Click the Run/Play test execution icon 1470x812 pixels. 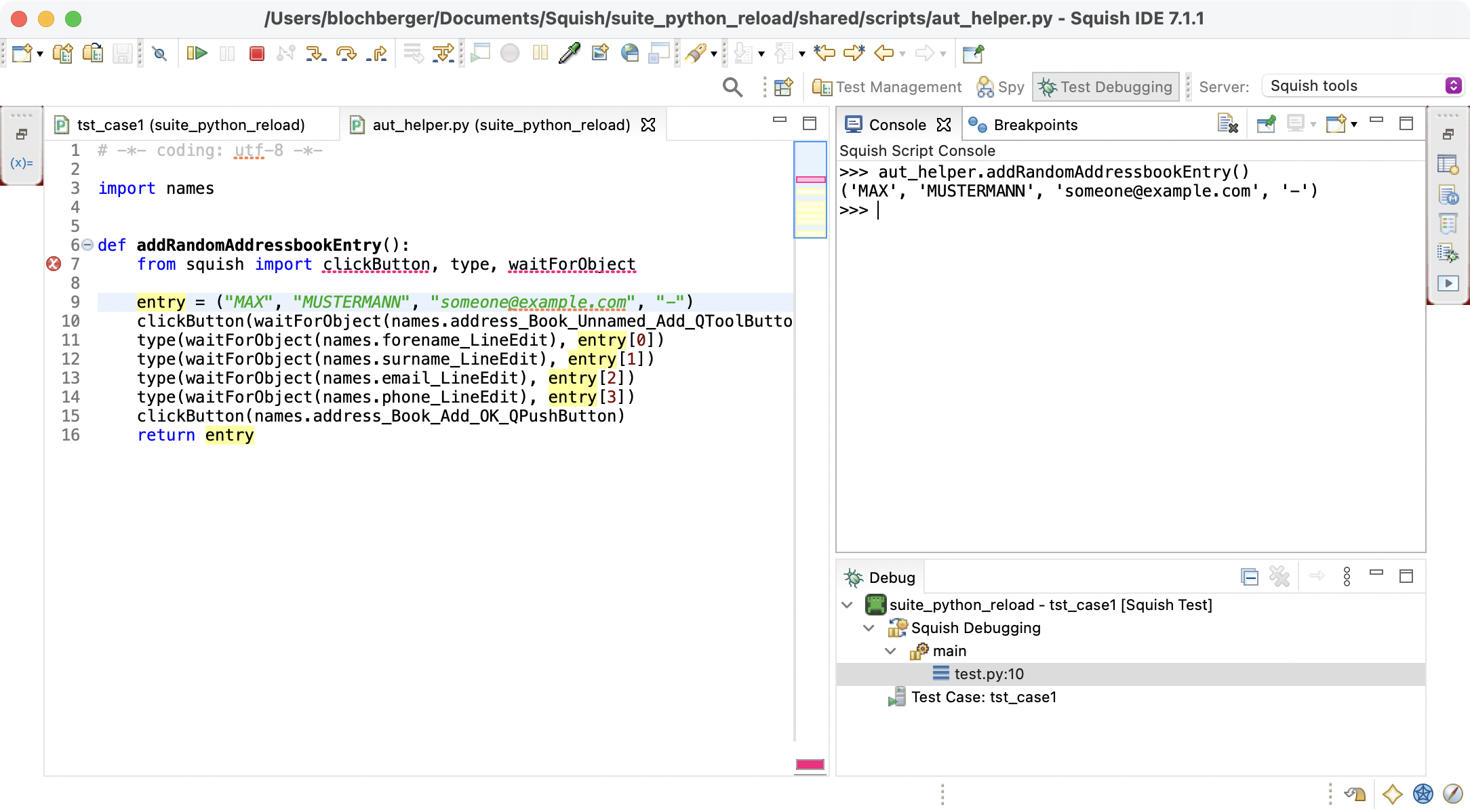(197, 54)
